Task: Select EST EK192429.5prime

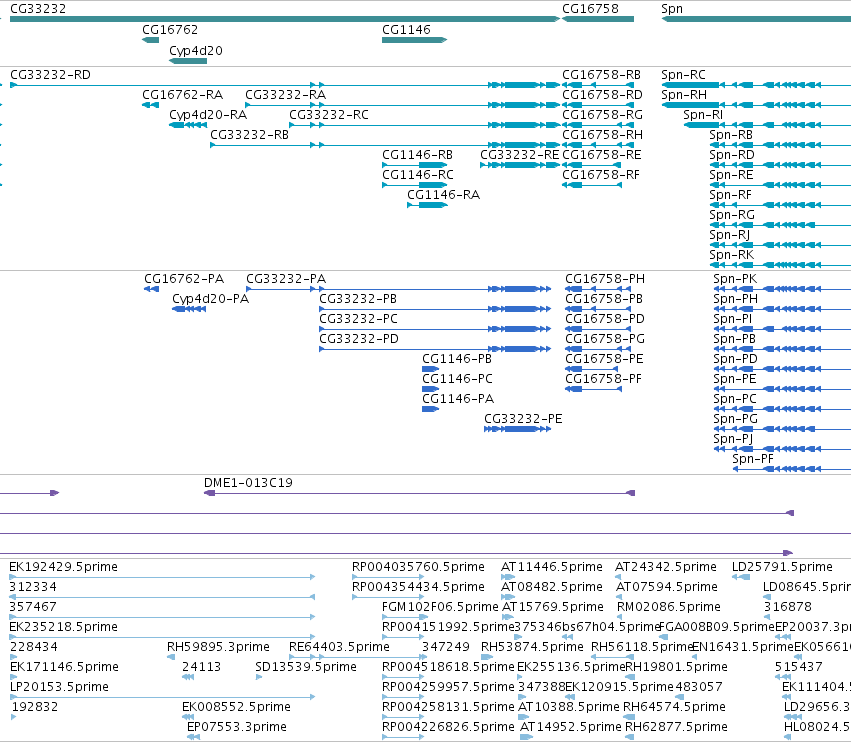Action: click(63, 567)
